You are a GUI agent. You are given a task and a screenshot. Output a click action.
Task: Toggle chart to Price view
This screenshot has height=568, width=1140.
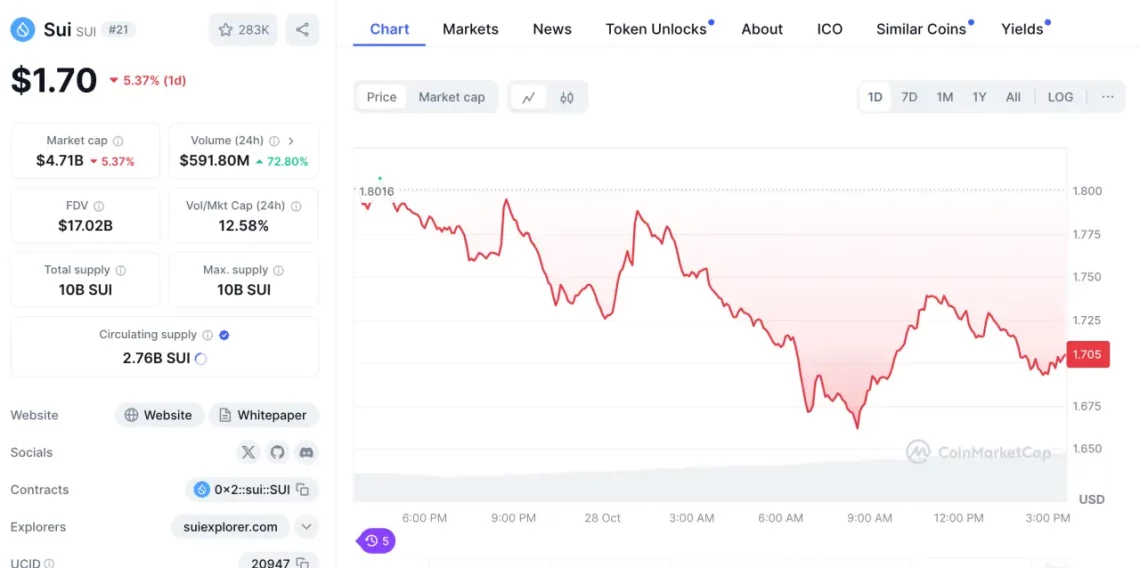382,97
